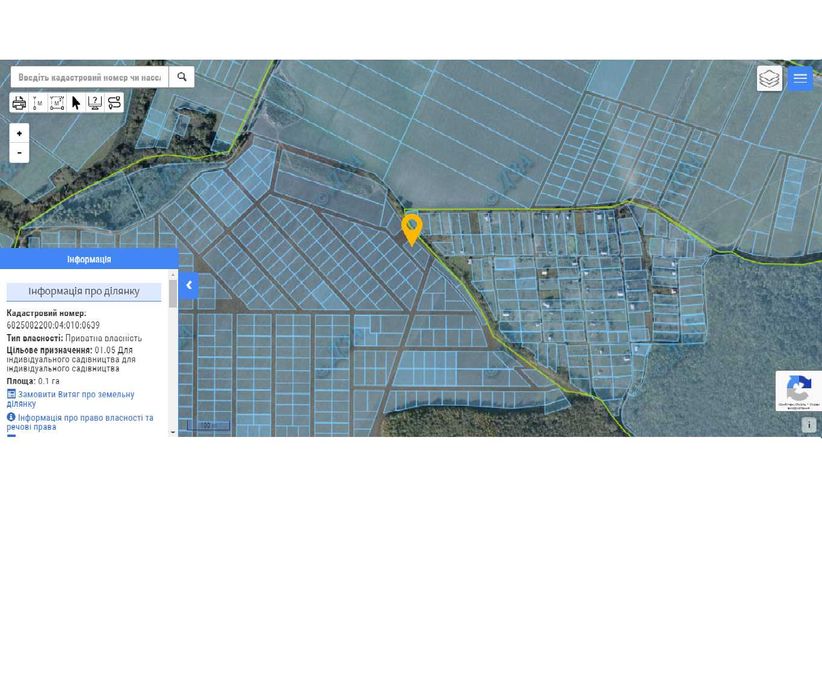Click the info panel scrollbar thumb
Image resolution: width=822 pixels, height=700 pixels.
pyautogui.click(x=173, y=294)
